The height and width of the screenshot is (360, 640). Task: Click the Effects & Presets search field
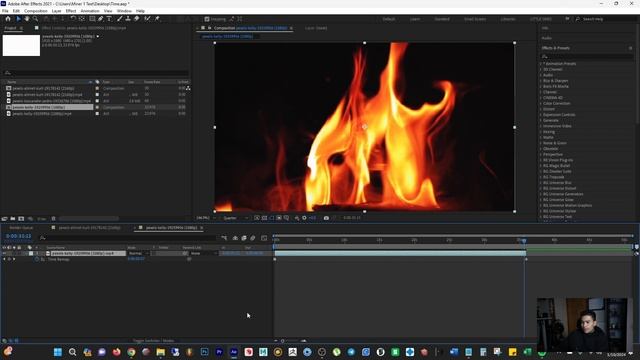(587, 56)
